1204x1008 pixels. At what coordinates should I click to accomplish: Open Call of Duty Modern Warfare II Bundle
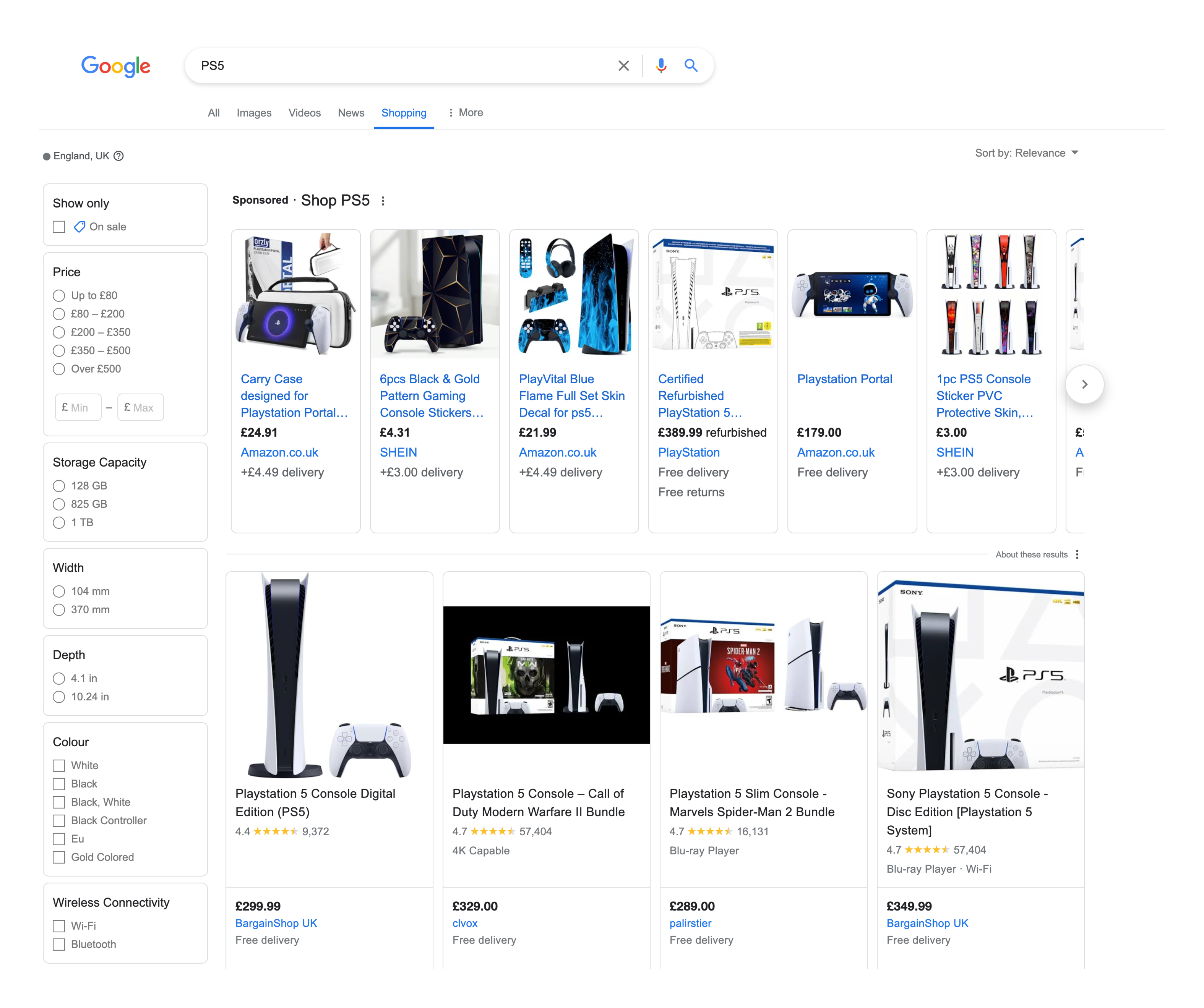click(538, 803)
